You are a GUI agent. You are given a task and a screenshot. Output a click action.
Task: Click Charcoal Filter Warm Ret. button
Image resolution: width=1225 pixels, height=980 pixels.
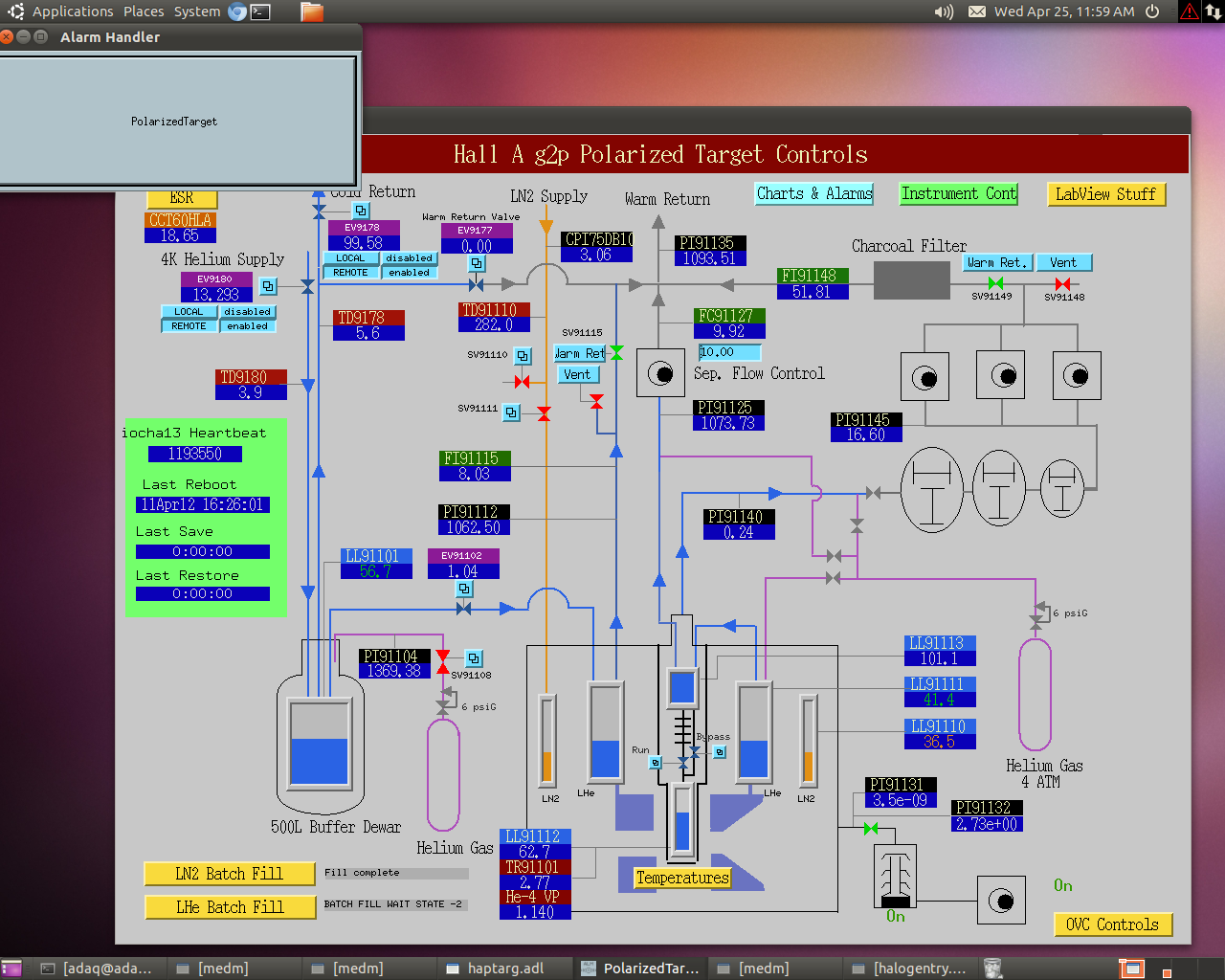998,262
